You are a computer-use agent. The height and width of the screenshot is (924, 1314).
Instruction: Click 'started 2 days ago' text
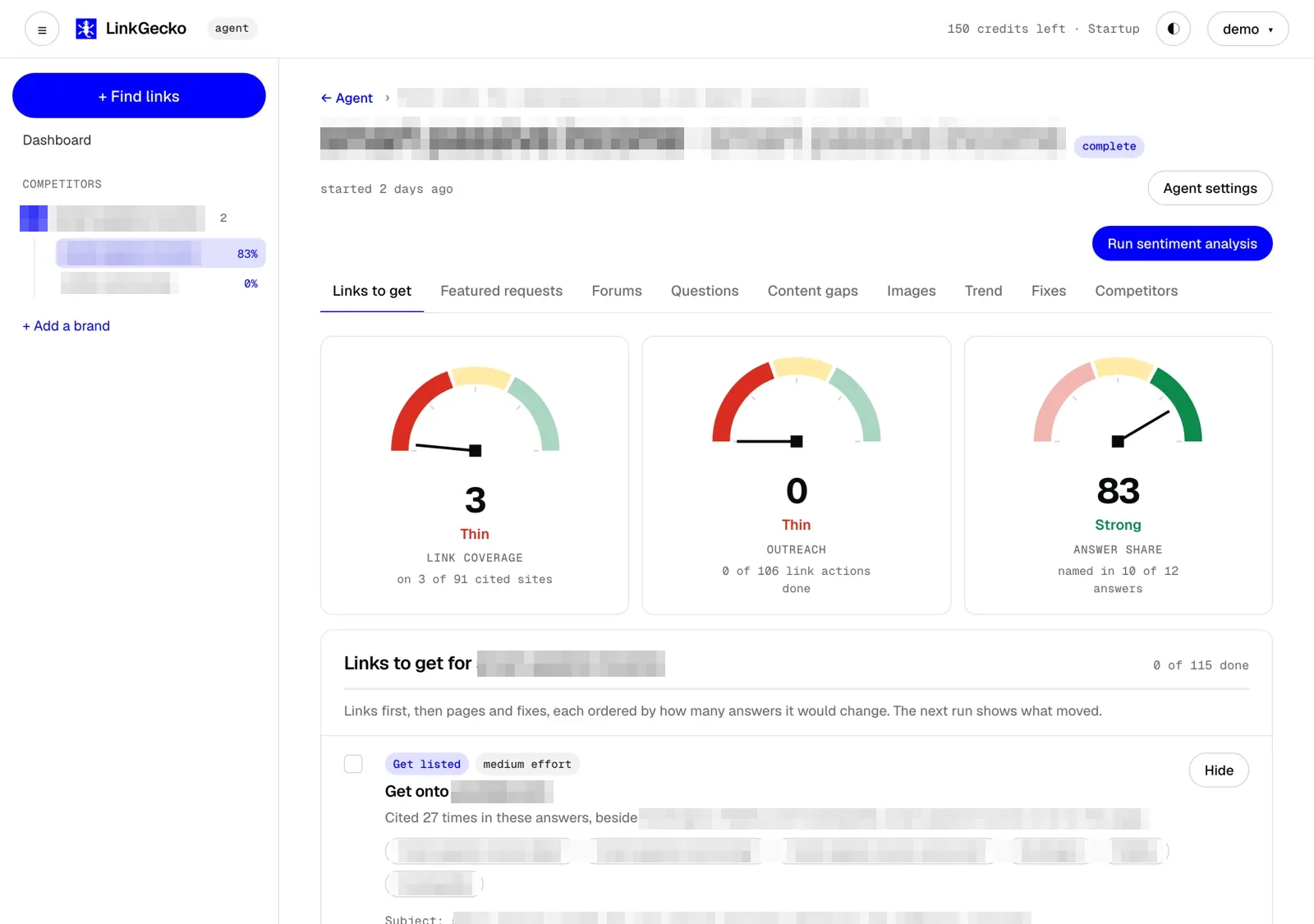(386, 189)
